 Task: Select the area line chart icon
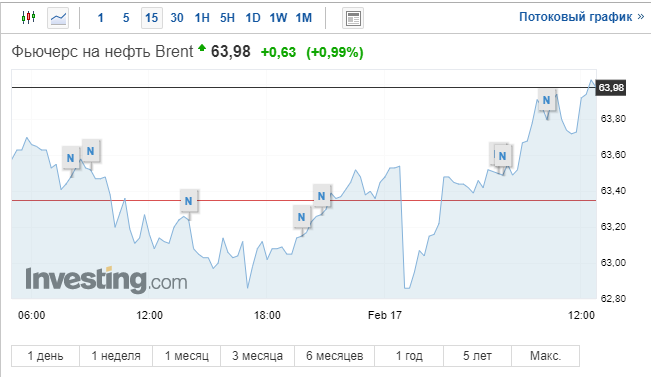coord(58,18)
